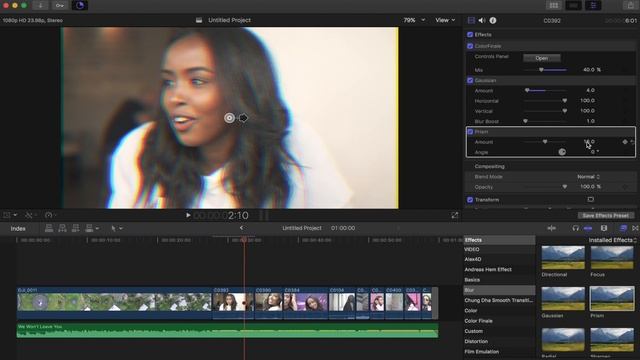Click the fullscreen viewer arrows icon
Viewport: 640px width, 360px height.
454,216
